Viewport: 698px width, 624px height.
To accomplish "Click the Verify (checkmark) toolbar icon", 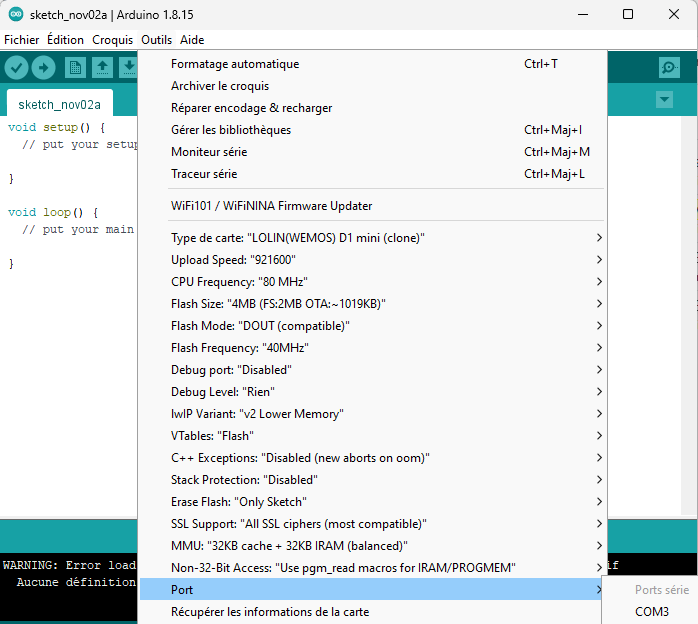I will 16,68.
